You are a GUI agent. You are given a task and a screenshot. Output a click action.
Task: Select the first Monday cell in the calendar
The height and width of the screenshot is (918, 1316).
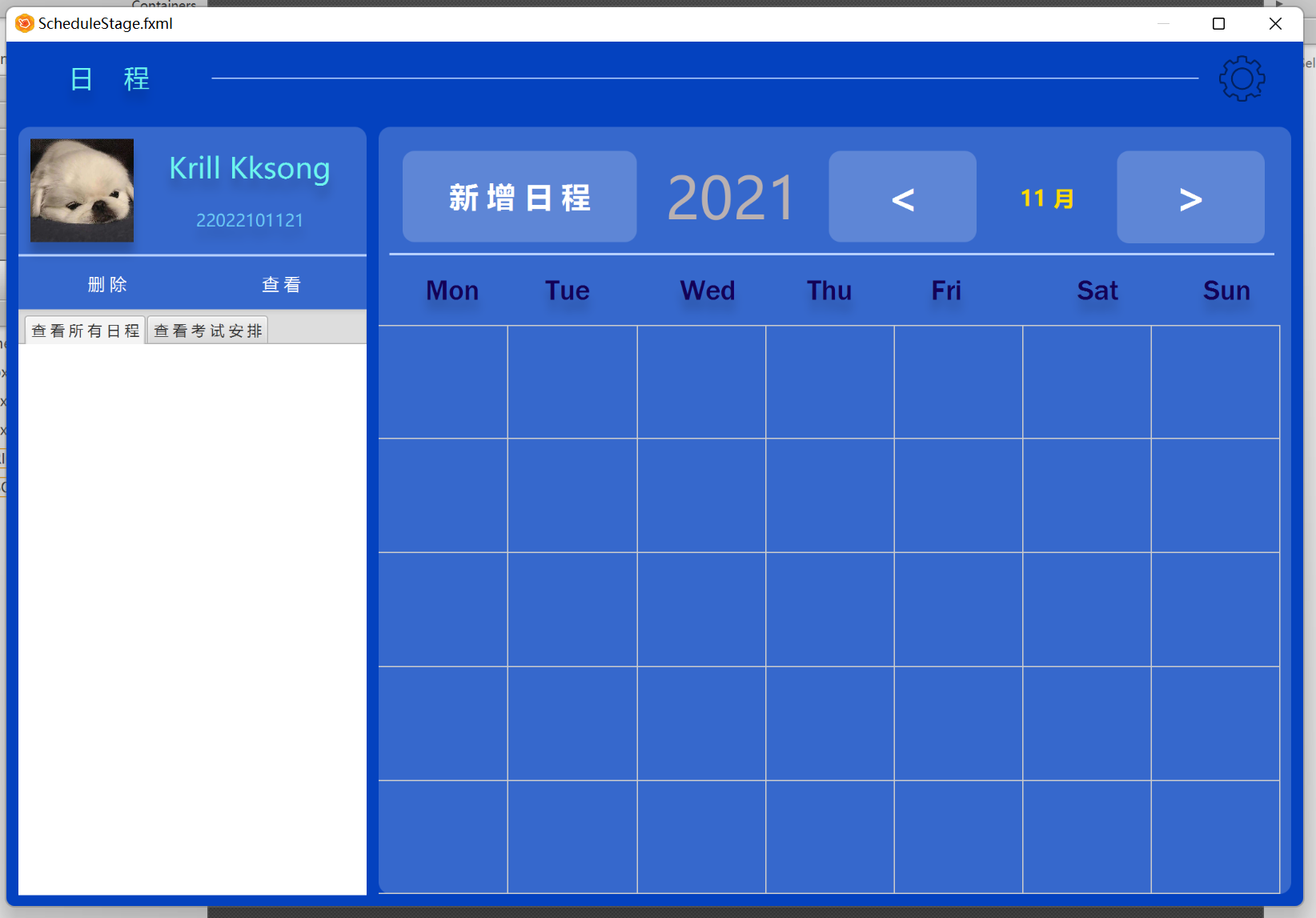pos(443,382)
